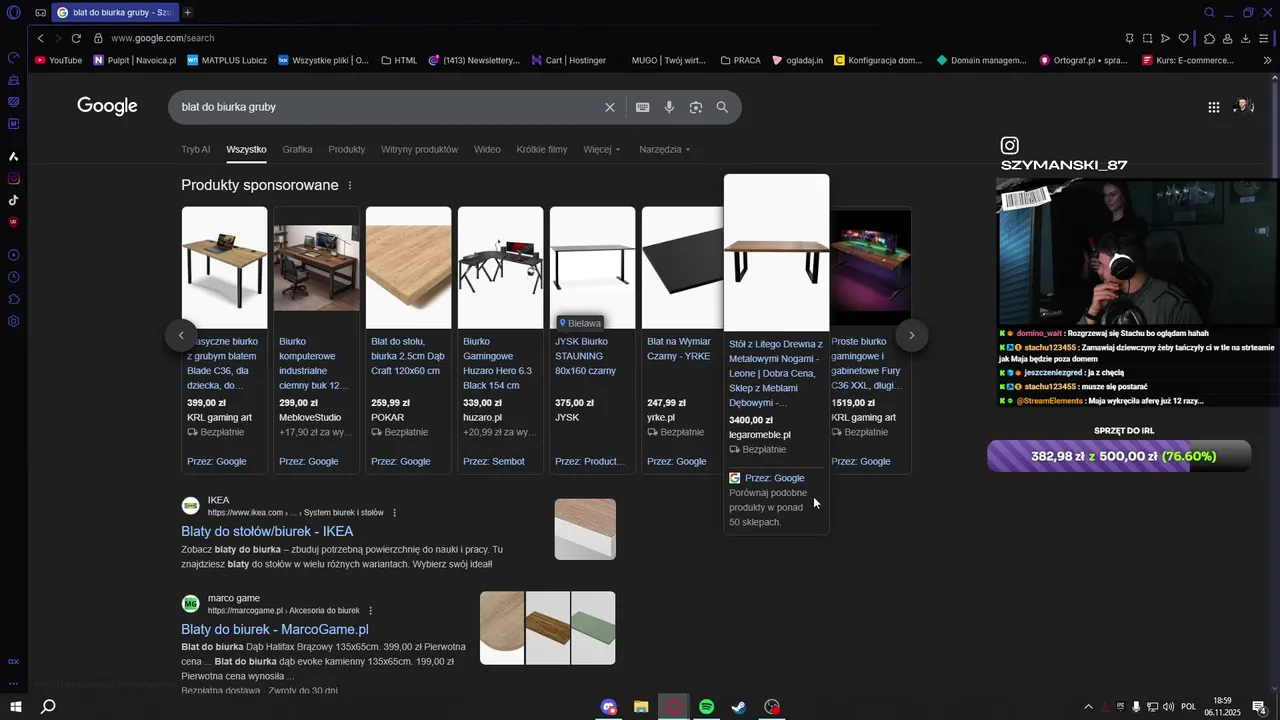Open the Google apps grid icon
This screenshot has width=1280, height=720.
[1214, 107]
